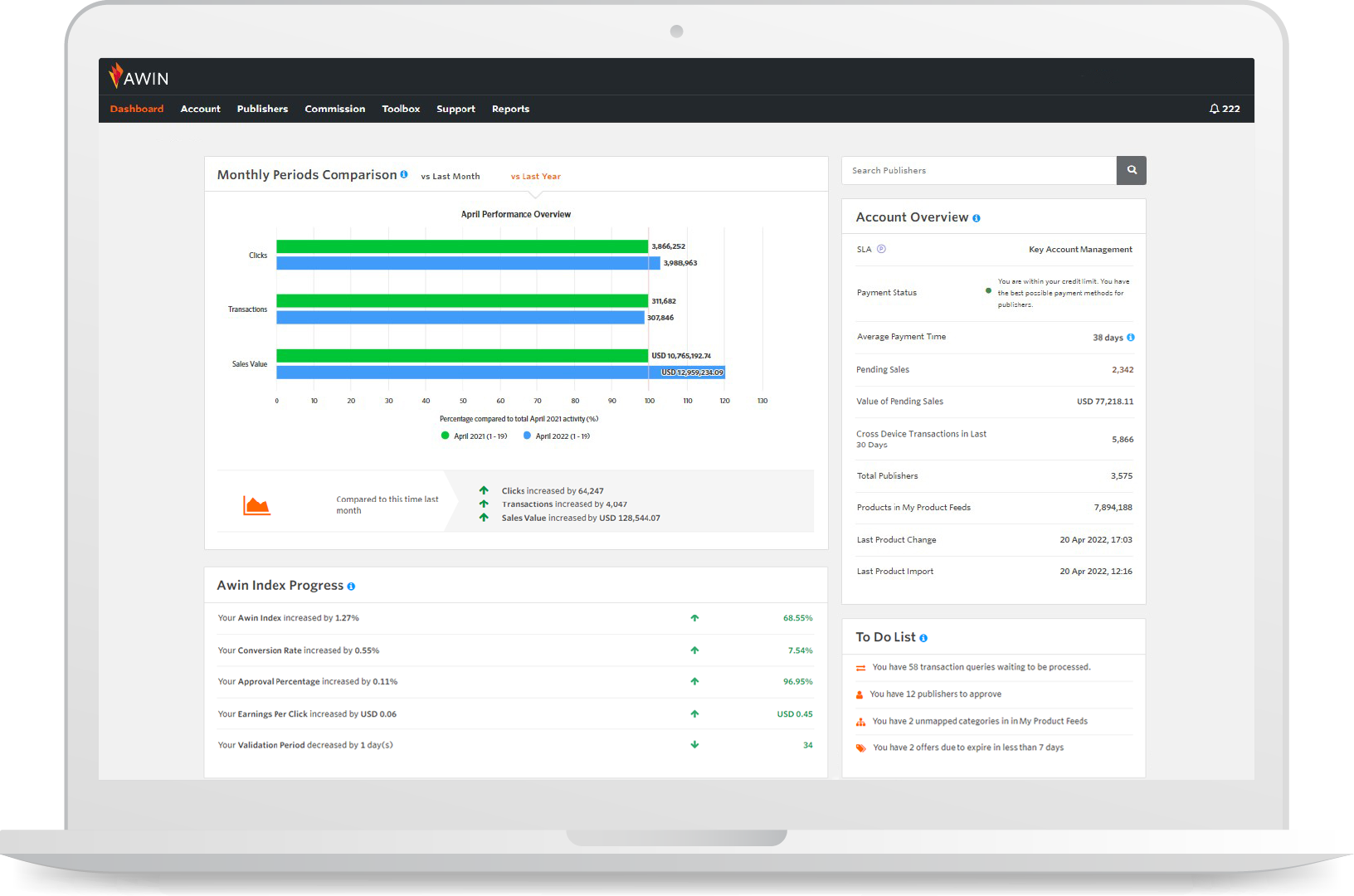
Task: Click info icon beside Awin Index Progress
Action: tap(351, 587)
